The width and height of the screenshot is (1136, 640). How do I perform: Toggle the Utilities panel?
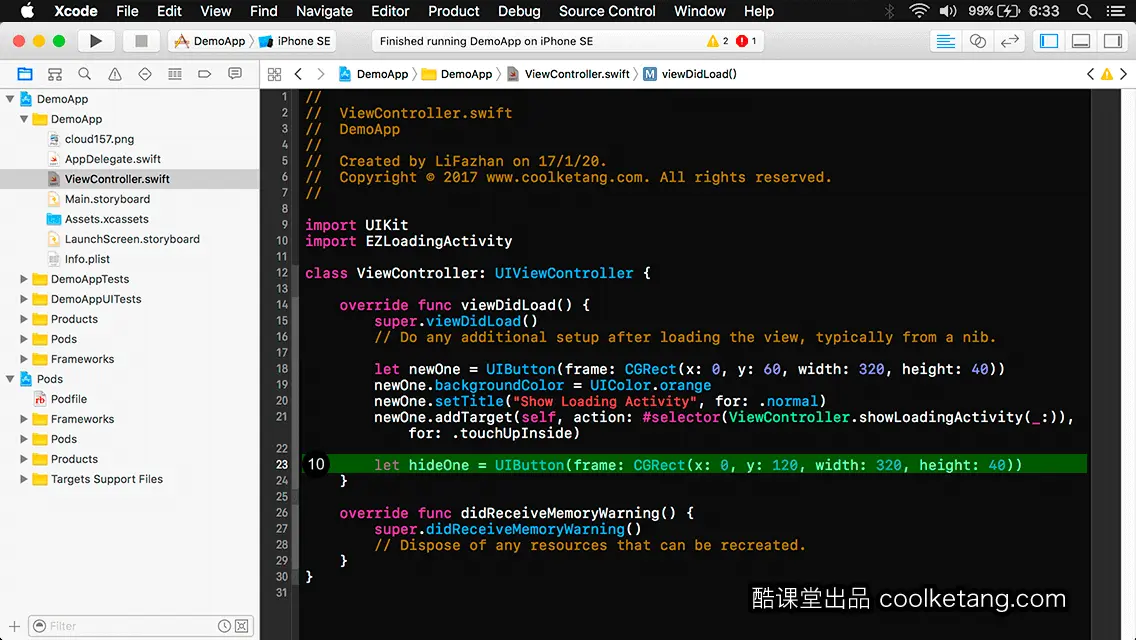[1113, 41]
